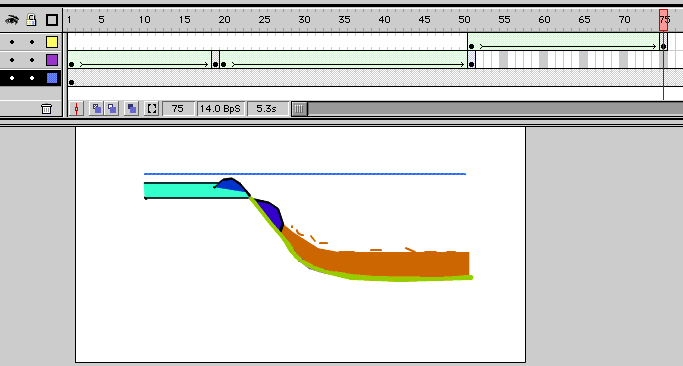683x366 pixels.
Task: Select keyframe at frame 51 on yellow layer
Action: [x=471, y=46]
